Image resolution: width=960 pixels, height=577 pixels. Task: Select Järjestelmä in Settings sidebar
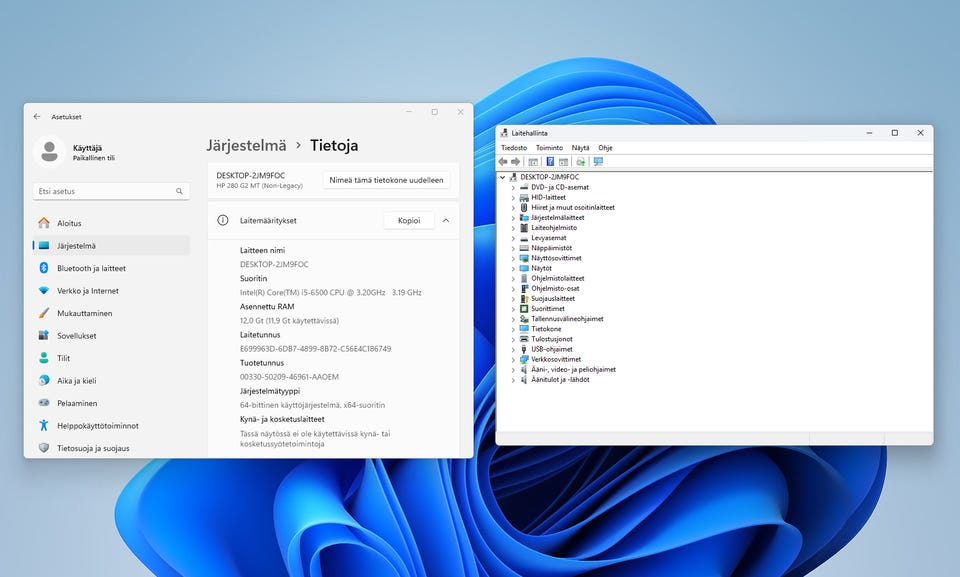click(x=111, y=246)
